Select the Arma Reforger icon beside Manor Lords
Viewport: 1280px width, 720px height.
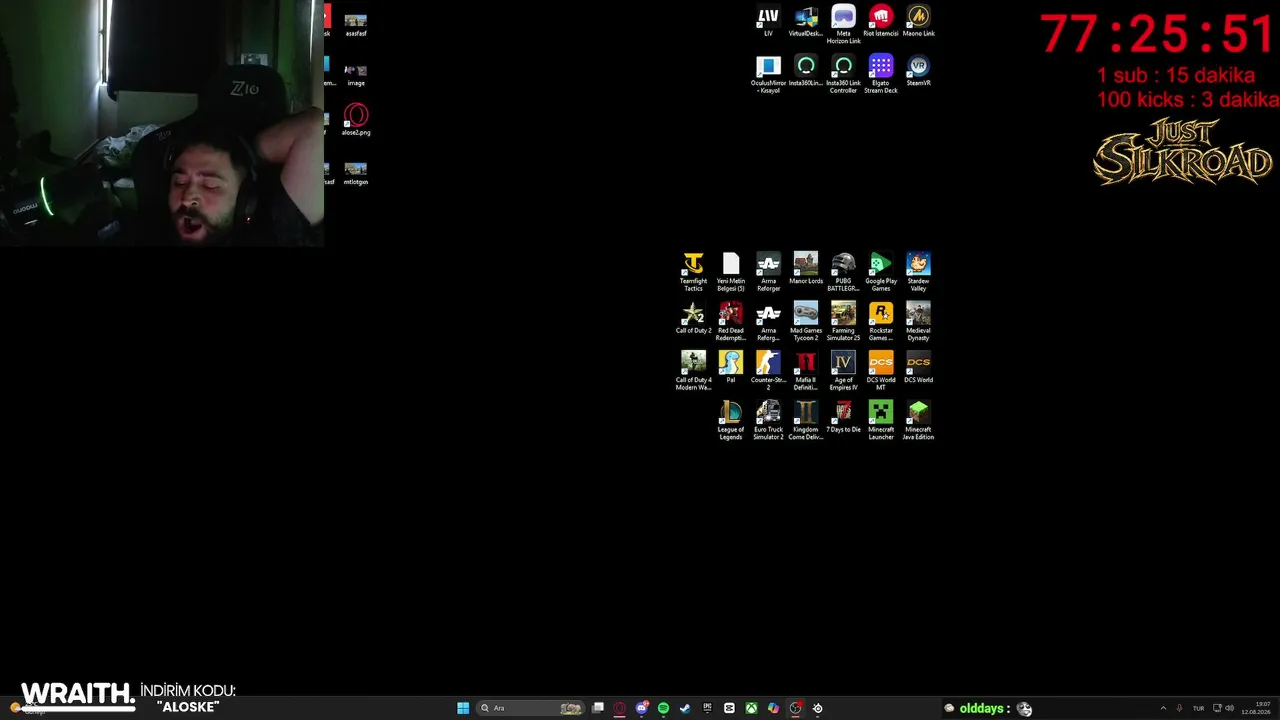(x=768, y=271)
